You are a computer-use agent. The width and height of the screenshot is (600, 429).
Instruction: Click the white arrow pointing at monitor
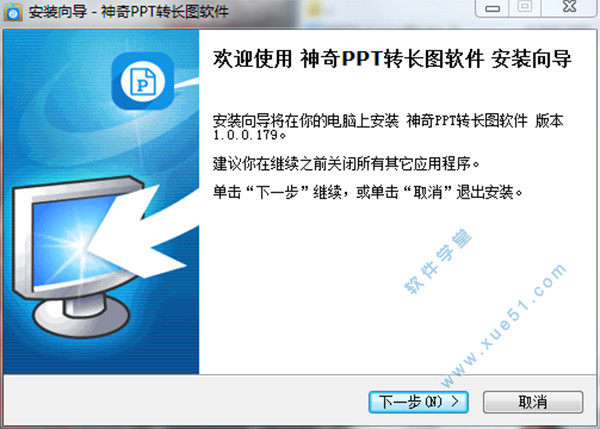pos(142,232)
